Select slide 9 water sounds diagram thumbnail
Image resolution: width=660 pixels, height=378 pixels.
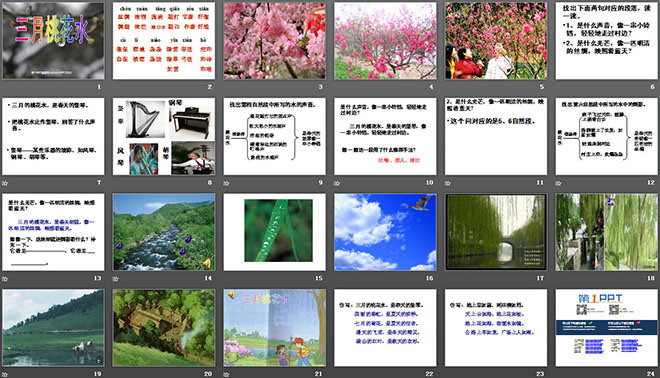pos(274,136)
